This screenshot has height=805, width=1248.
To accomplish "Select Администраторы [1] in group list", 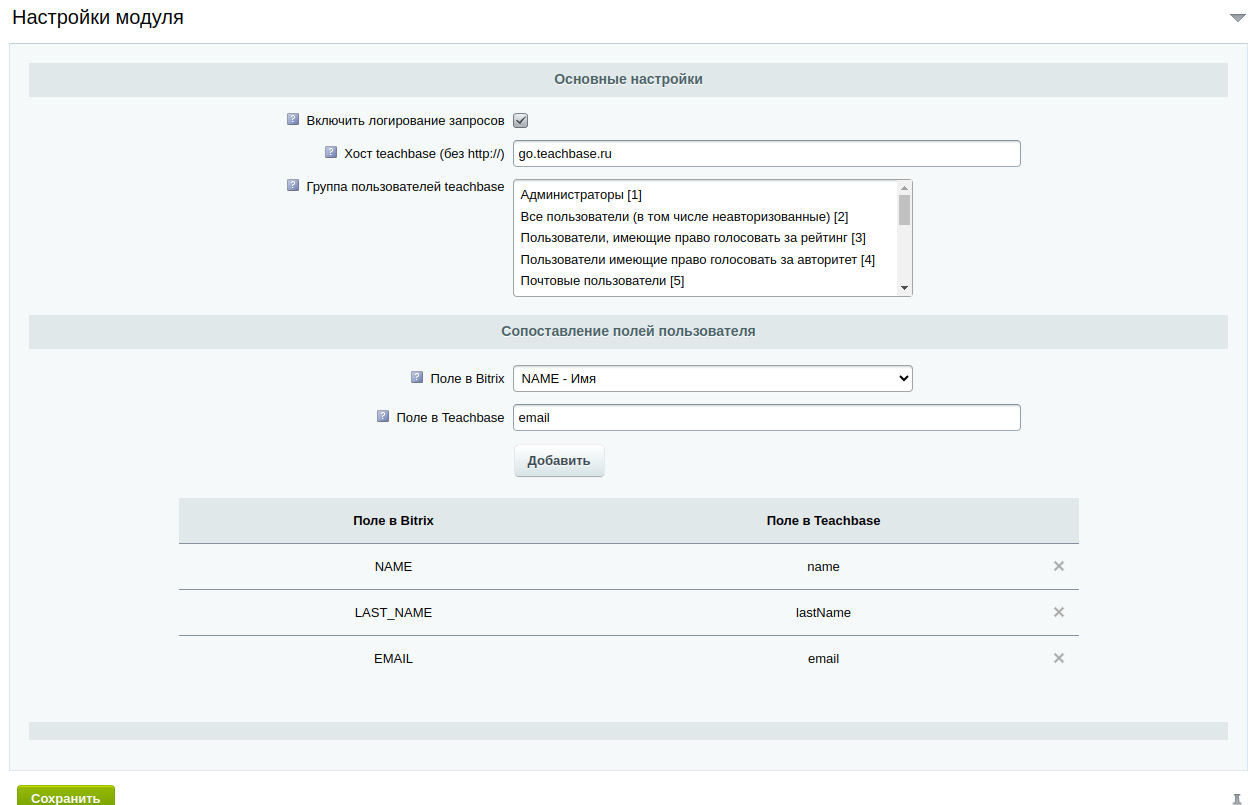I will pyautogui.click(x=581, y=194).
